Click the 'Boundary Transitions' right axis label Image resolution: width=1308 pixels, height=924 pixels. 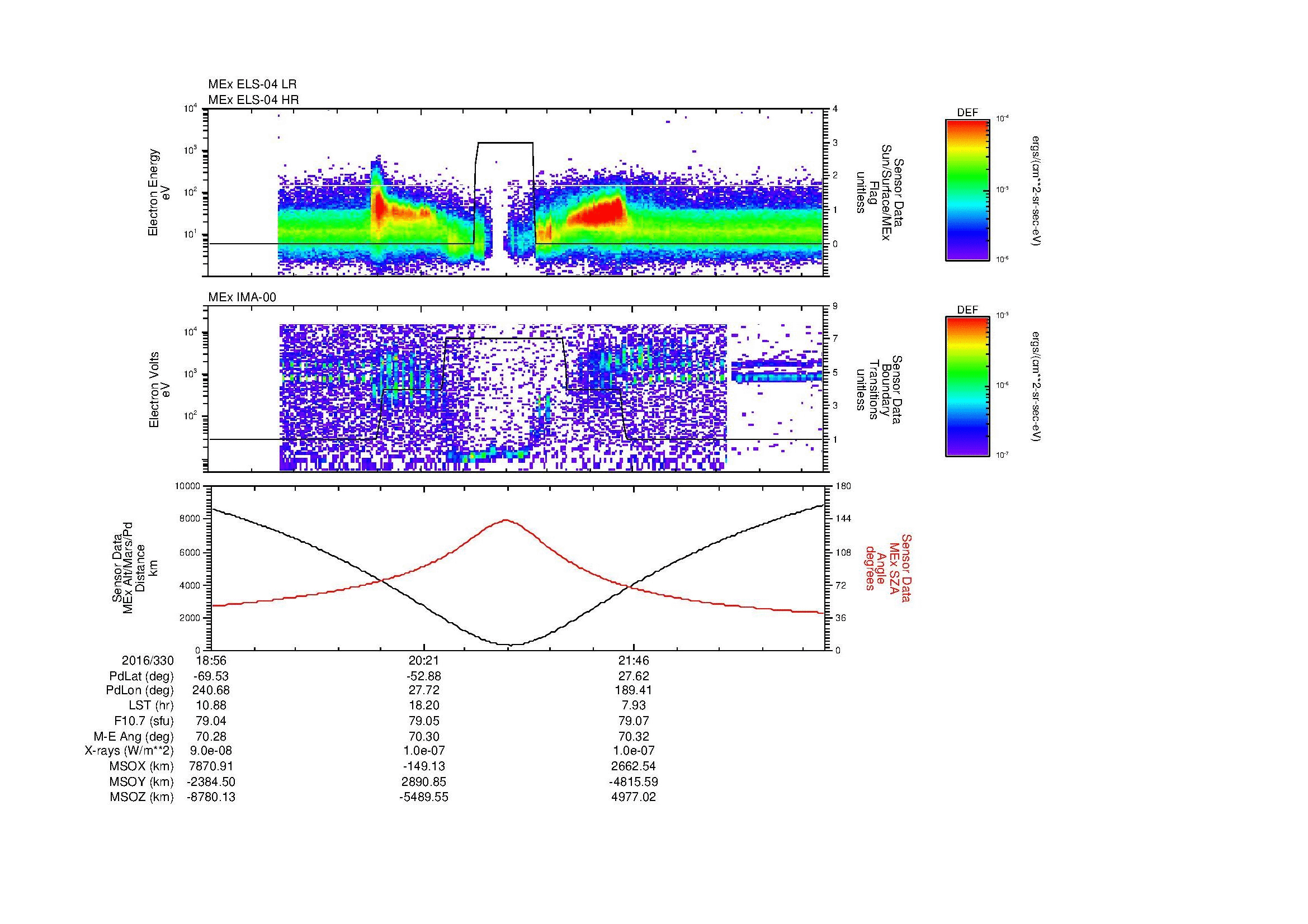pos(879,390)
